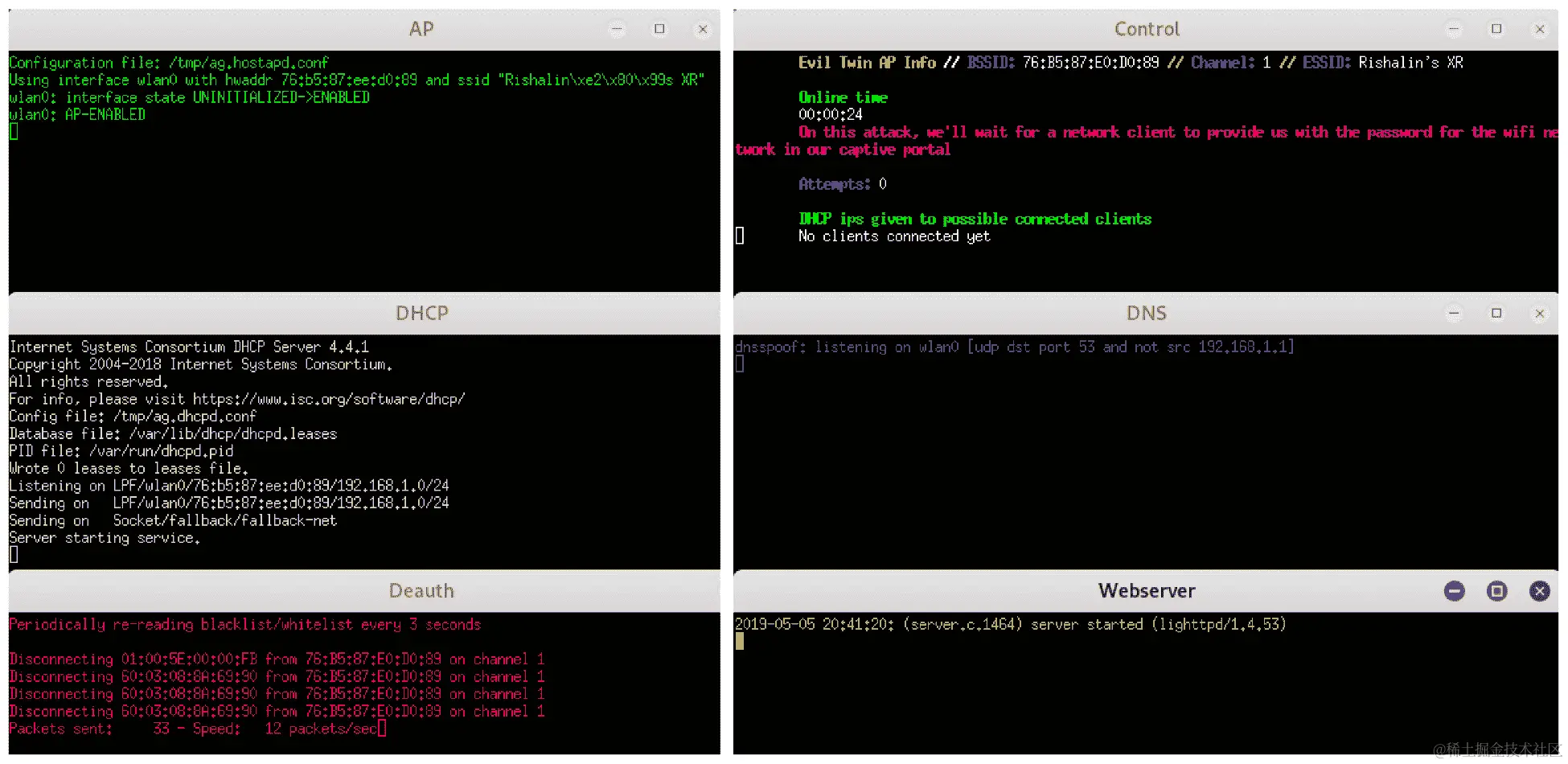
Task: Click 'PID file: /var/run/dhcpd.pid' line
Action: 121,451
